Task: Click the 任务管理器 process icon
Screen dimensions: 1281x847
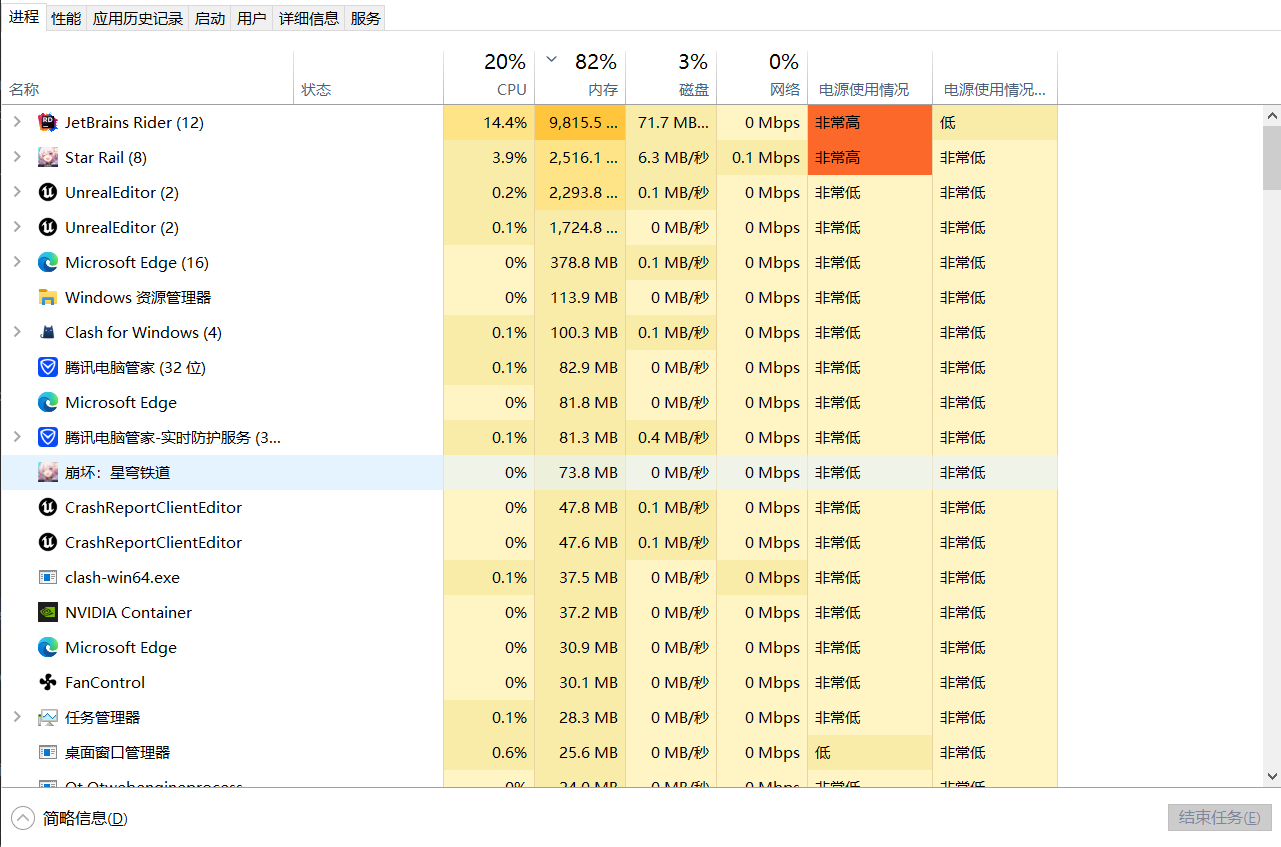Action: pyautogui.click(x=47, y=717)
